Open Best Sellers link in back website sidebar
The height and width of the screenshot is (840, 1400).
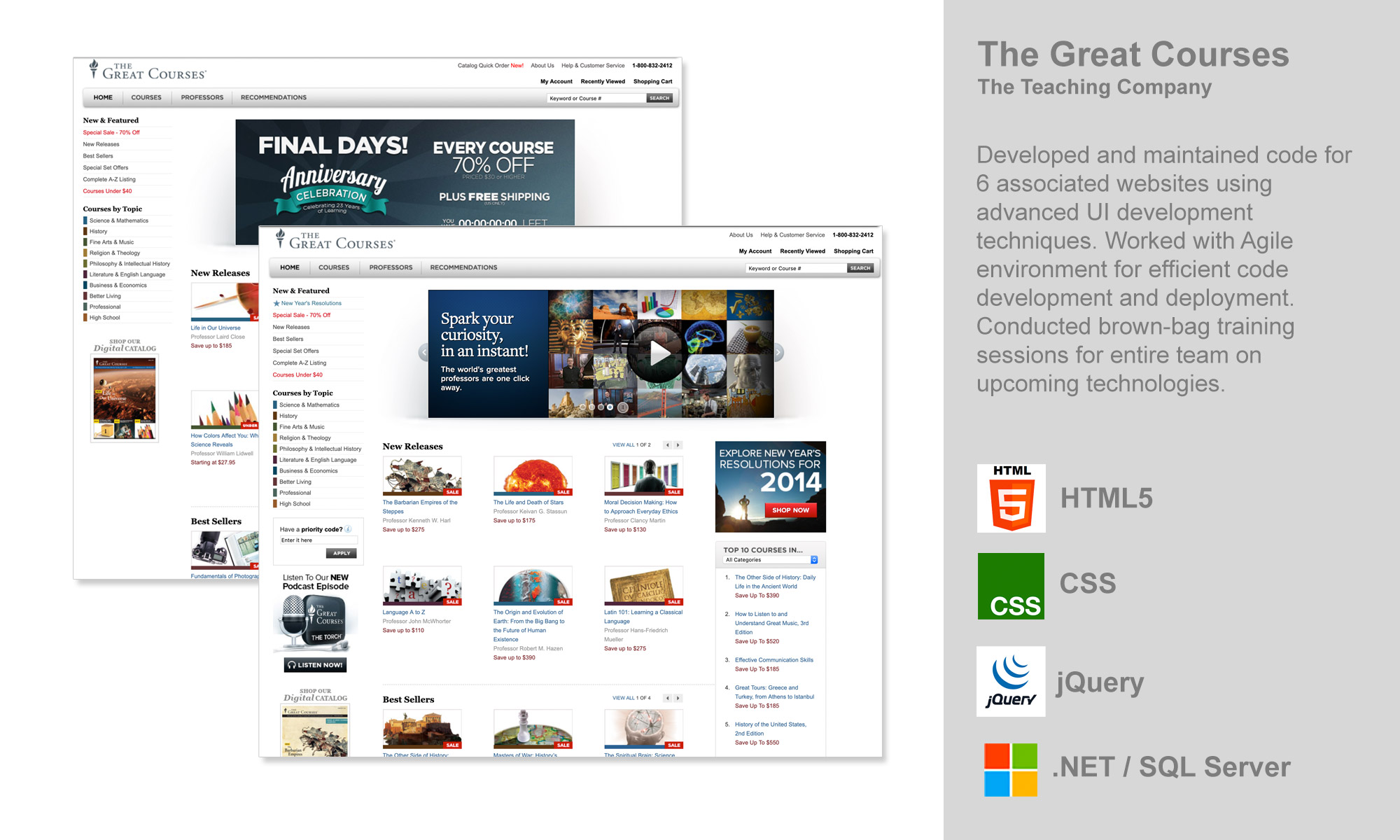pos(98,156)
